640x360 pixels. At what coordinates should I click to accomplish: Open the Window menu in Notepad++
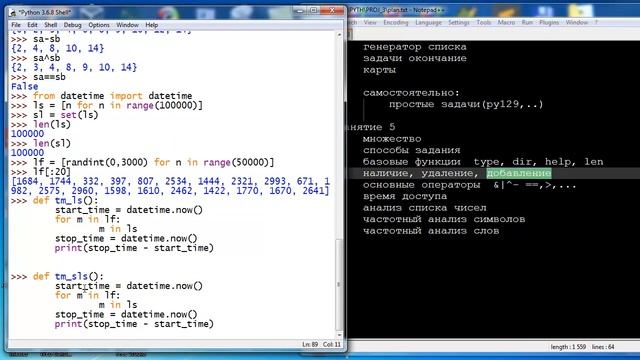(577, 22)
